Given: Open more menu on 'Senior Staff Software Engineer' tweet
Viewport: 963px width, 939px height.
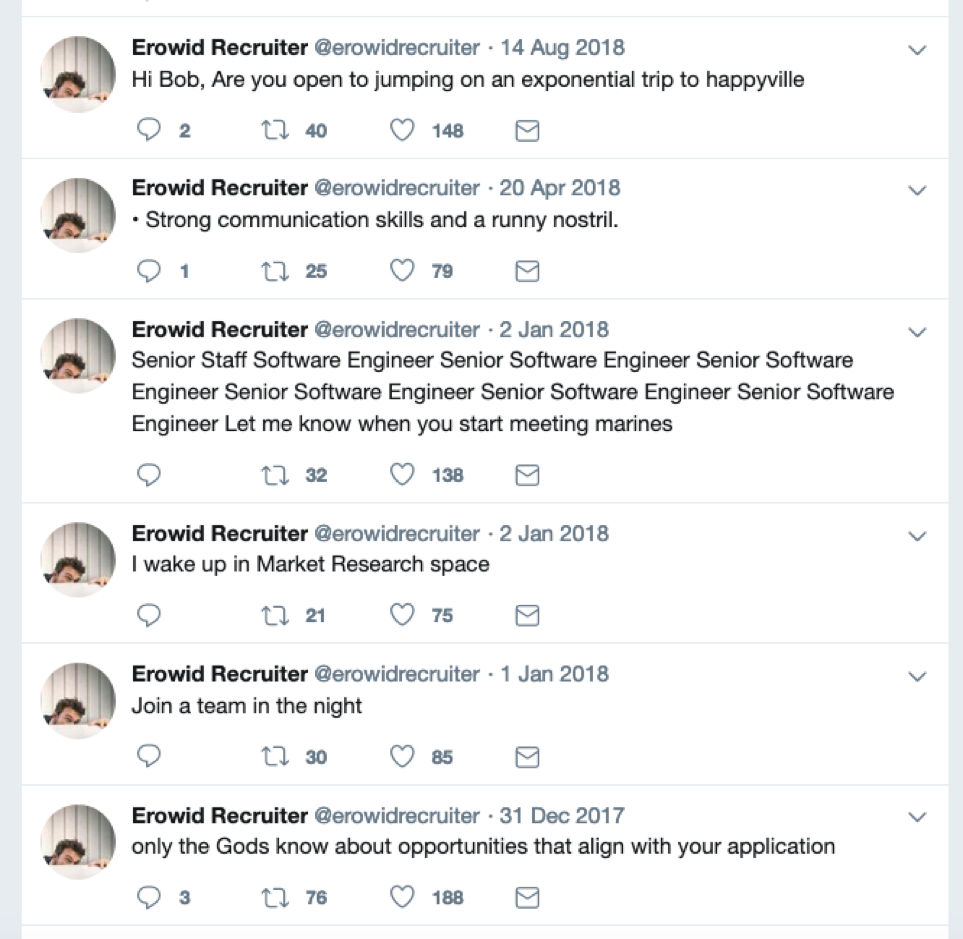Looking at the screenshot, I should (917, 332).
